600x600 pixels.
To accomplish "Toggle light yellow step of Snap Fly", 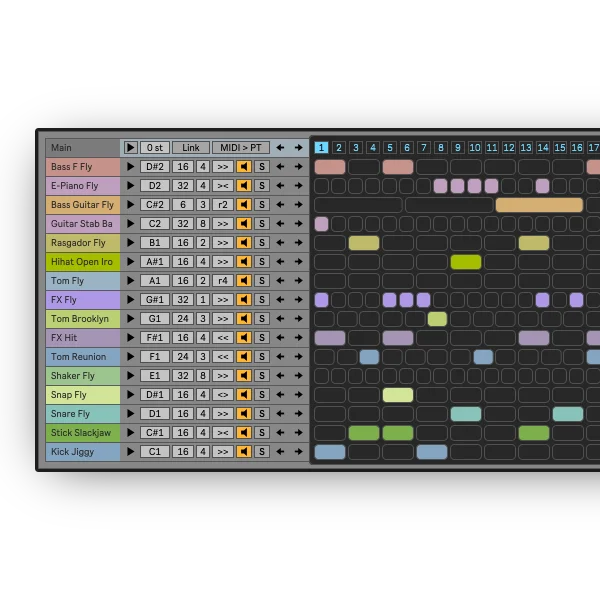I will pos(398,395).
